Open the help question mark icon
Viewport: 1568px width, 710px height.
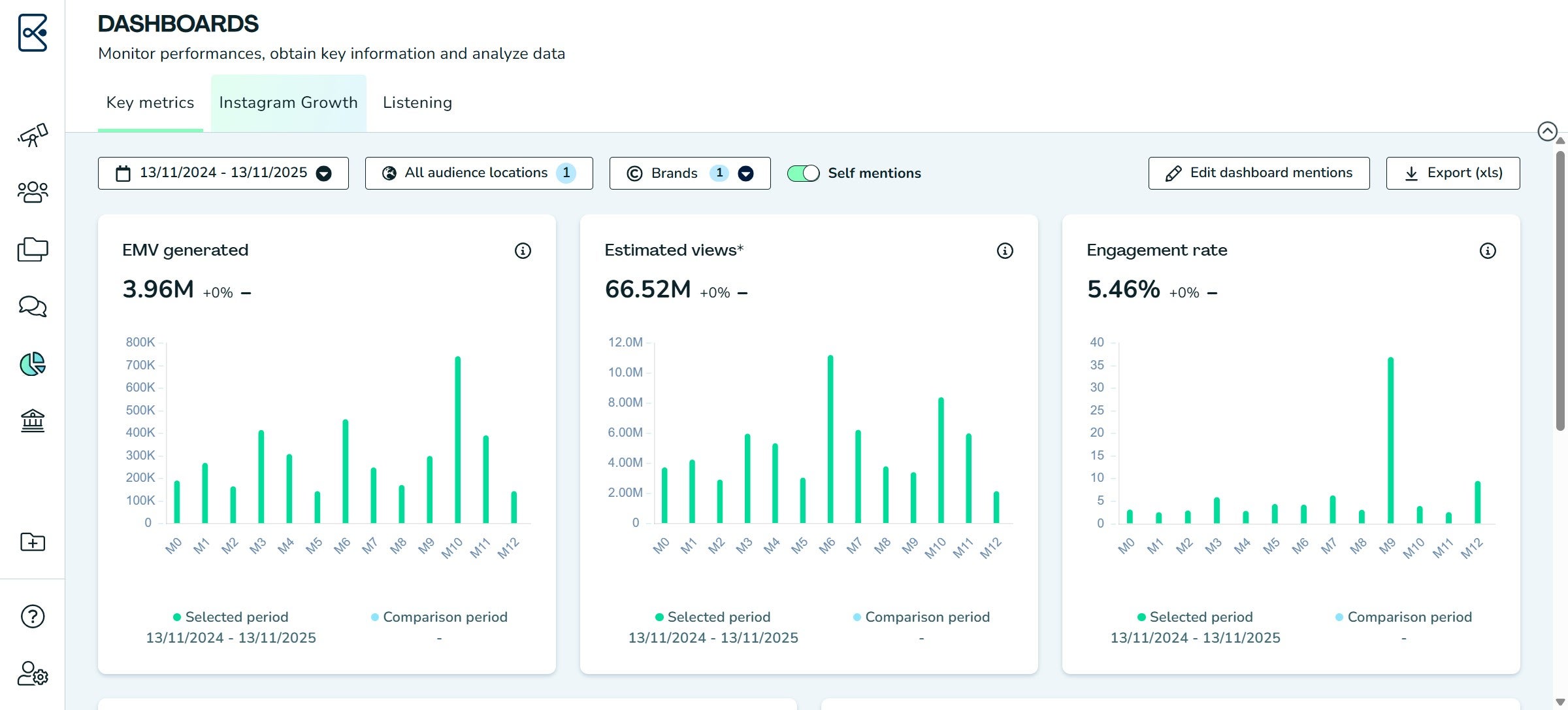33,616
